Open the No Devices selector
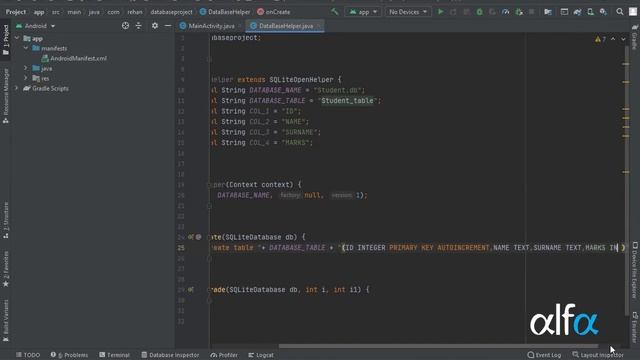The width and height of the screenshot is (640, 360). pyautogui.click(x=408, y=12)
